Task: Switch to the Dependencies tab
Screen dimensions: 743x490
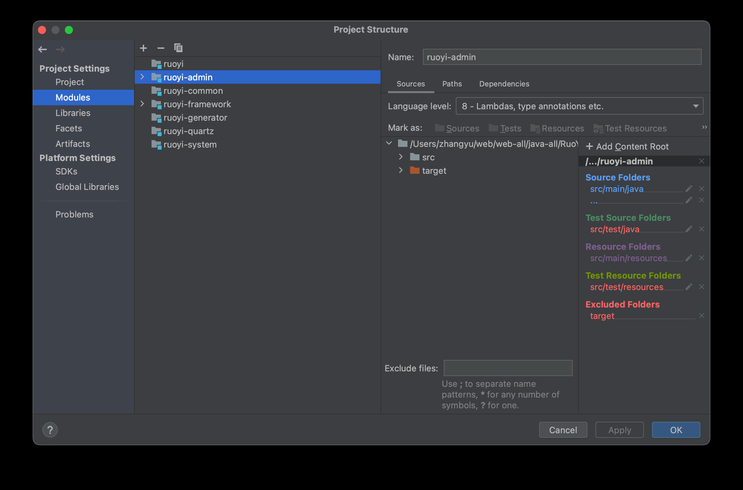Action: [x=504, y=84]
